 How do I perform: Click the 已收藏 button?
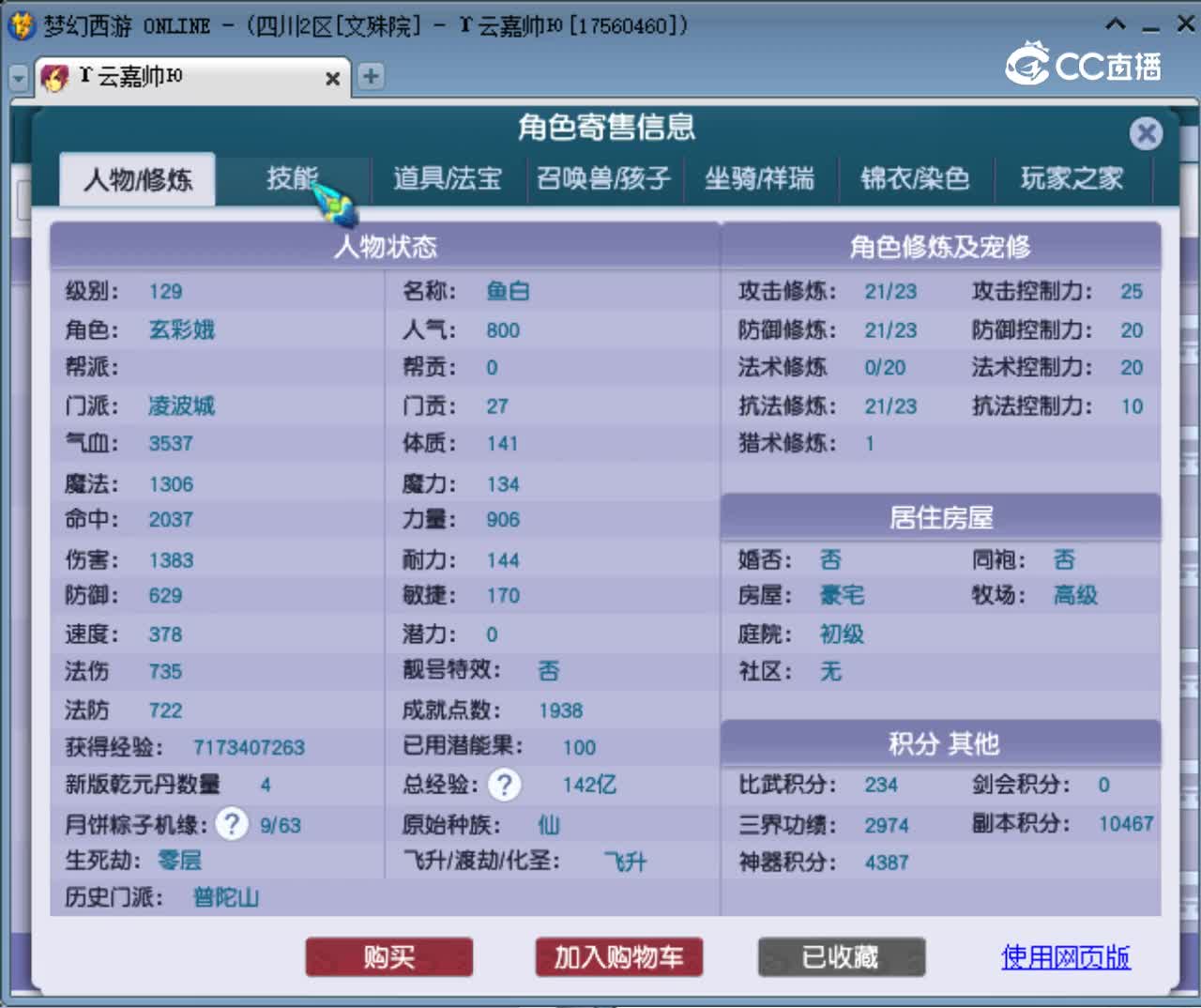pyautogui.click(x=842, y=957)
